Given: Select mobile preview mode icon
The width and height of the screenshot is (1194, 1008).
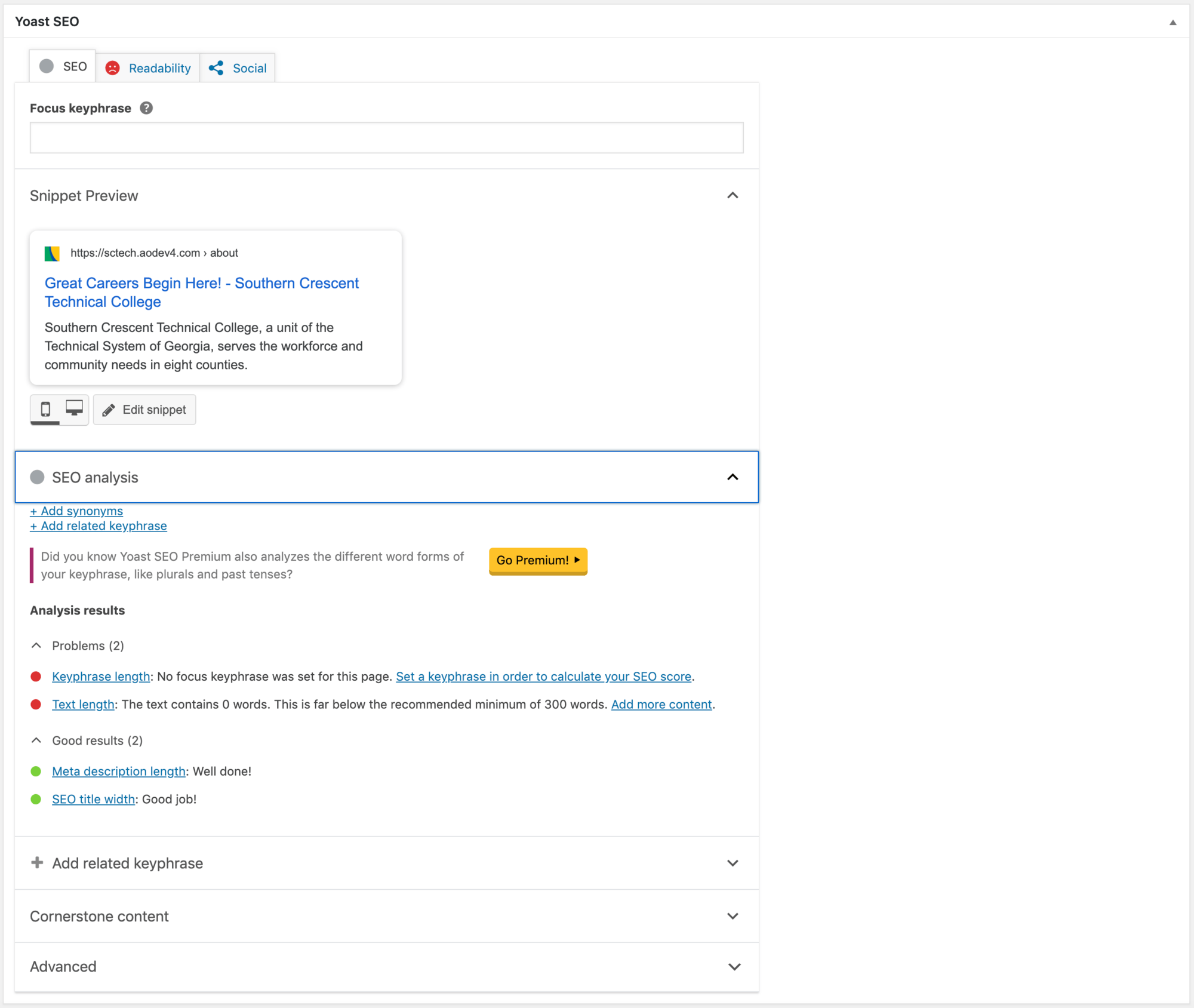Looking at the screenshot, I should (x=45, y=410).
